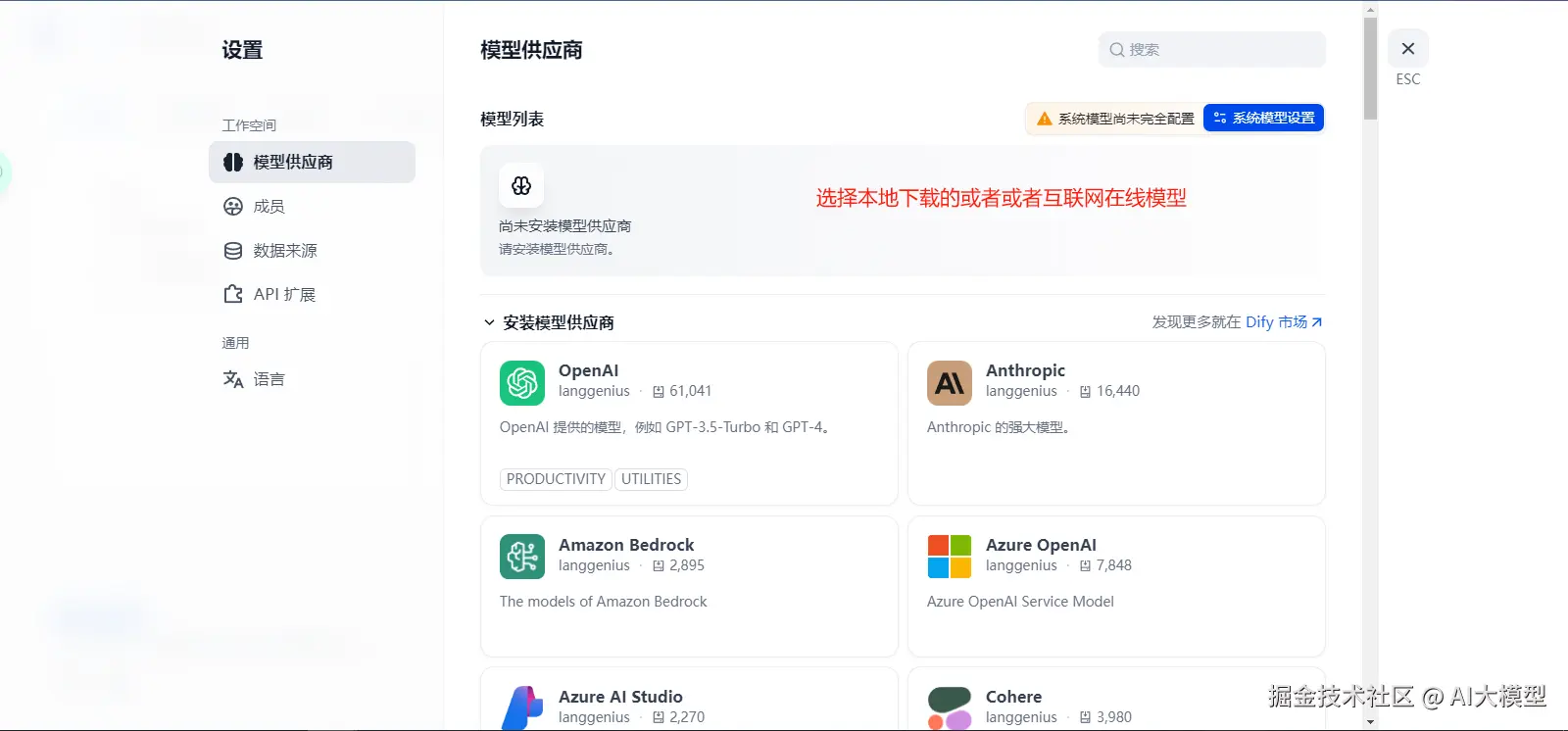Click the search box in model providers
The height and width of the screenshot is (731, 1568).
1211,50
